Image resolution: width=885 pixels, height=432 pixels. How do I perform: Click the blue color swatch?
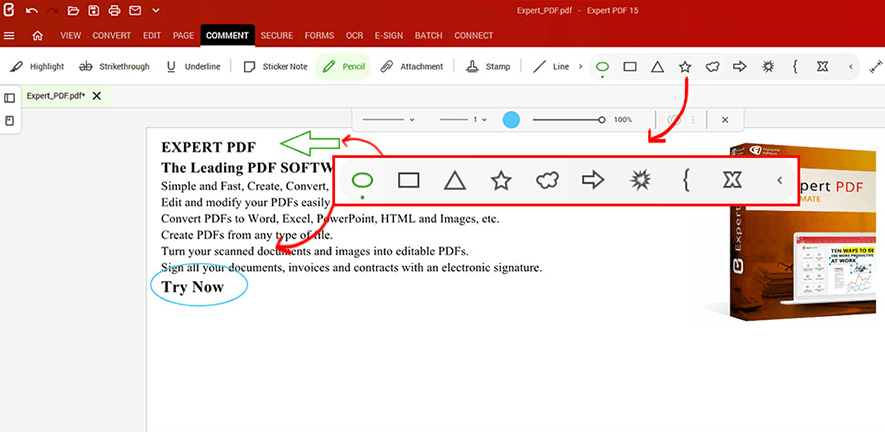(511, 120)
